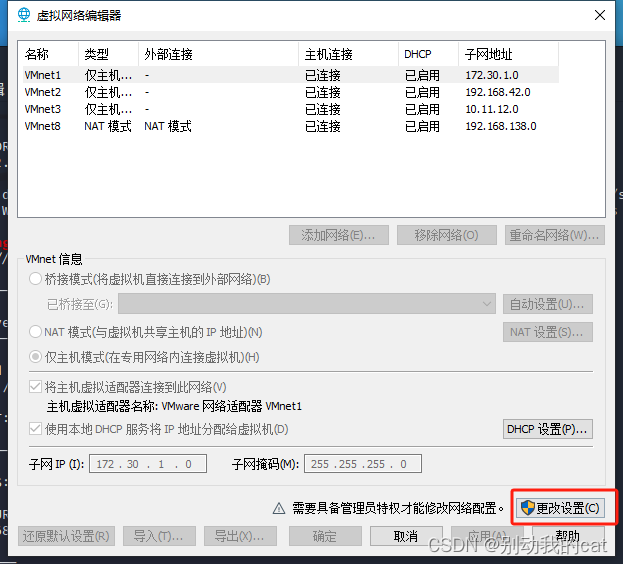623x564 pixels.
Task: Click the 还原默认设置(R) button
Action: (66, 536)
